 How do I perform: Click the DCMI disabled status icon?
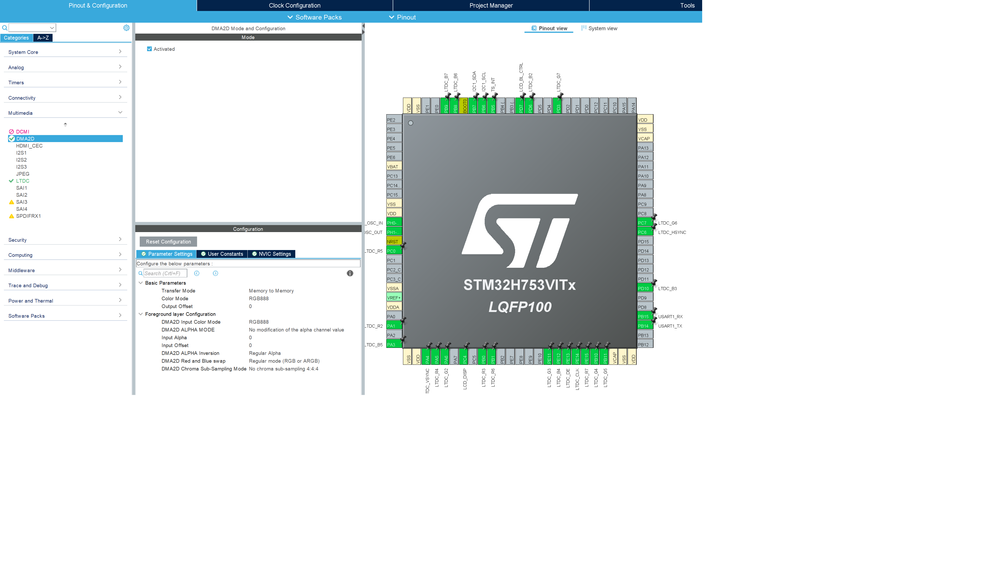pyautogui.click(x=11, y=132)
